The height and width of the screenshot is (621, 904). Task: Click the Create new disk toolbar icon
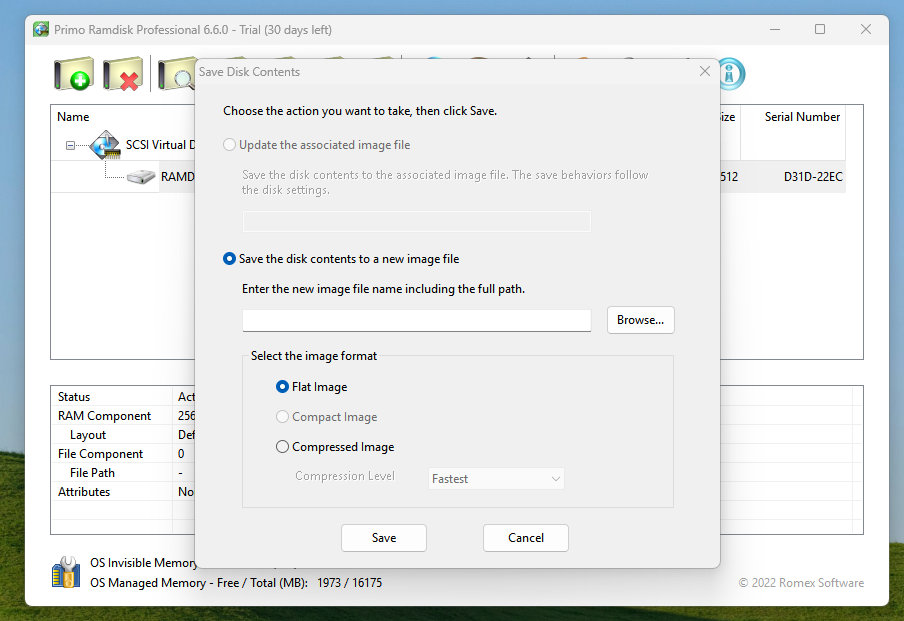(x=73, y=75)
